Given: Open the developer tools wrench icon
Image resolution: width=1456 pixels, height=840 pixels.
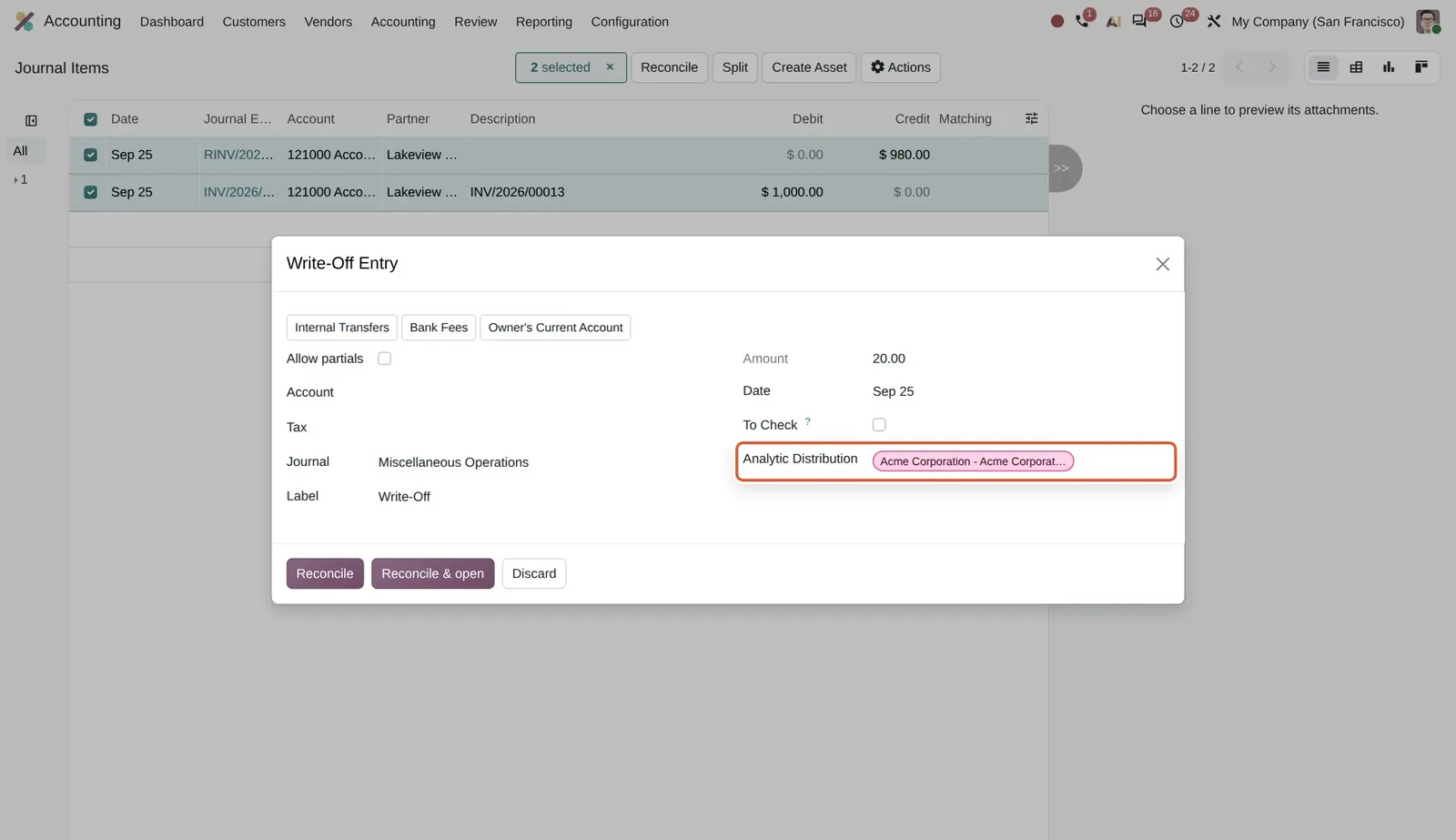Looking at the screenshot, I should 1214,21.
